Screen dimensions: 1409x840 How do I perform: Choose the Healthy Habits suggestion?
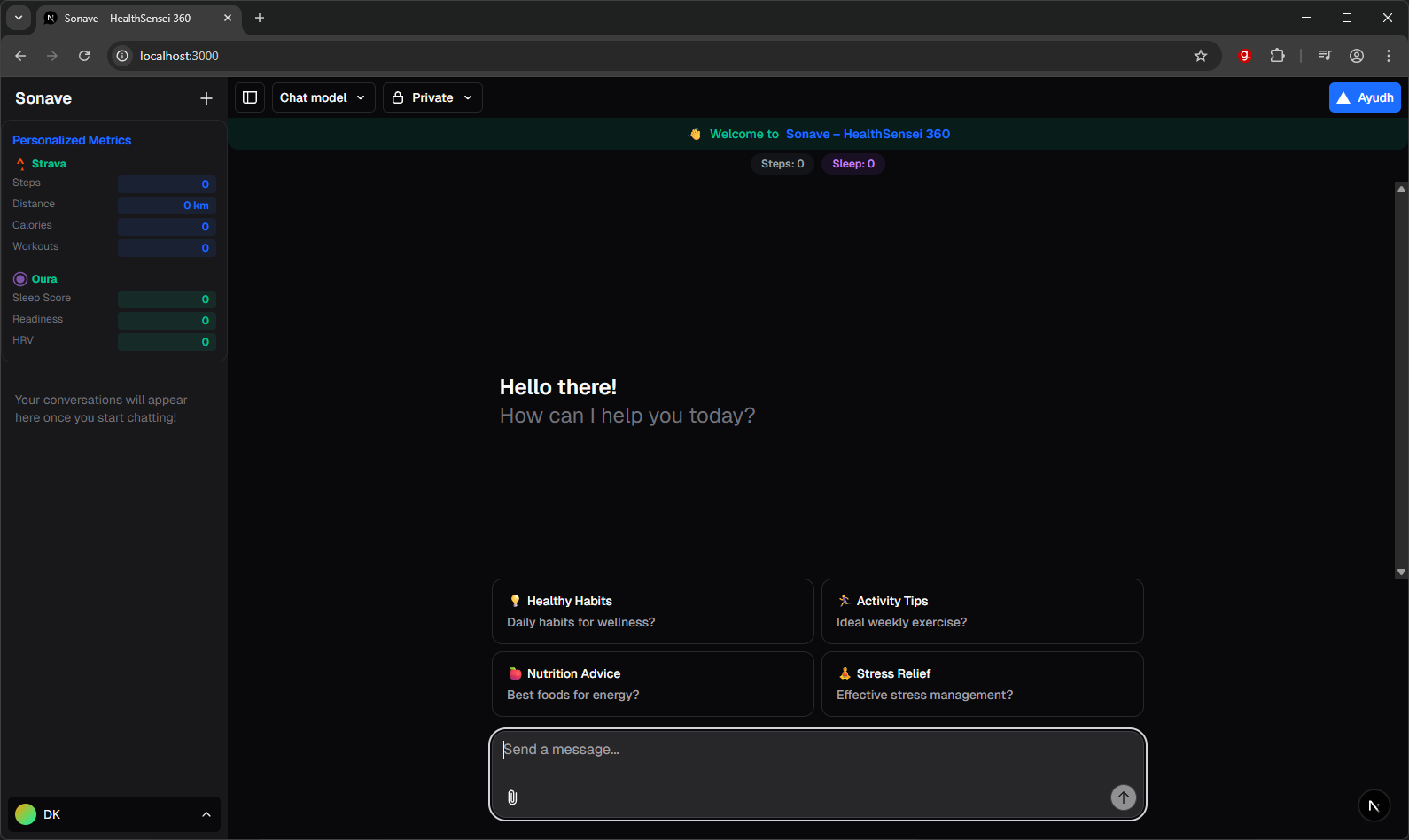point(653,611)
